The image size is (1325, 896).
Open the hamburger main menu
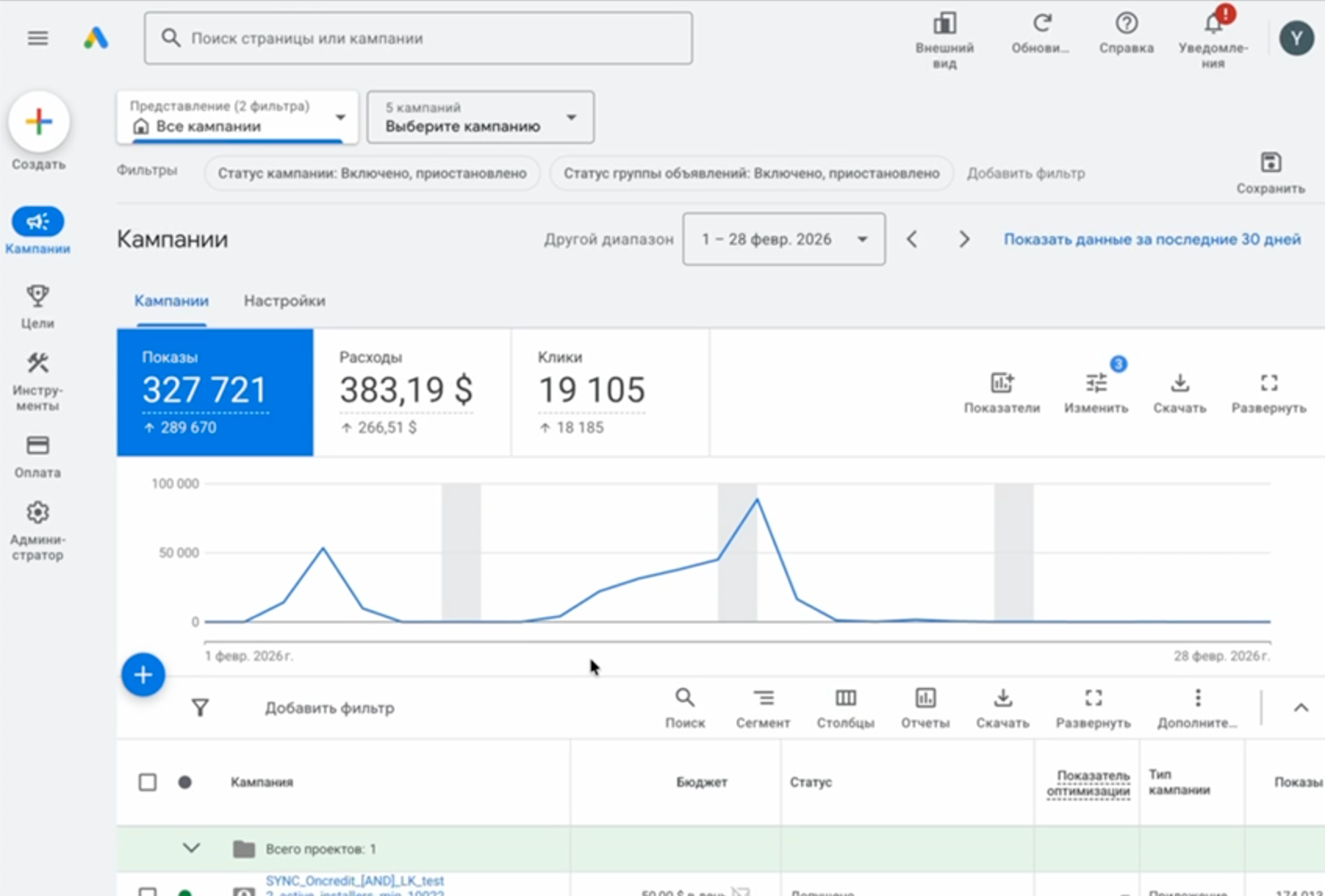point(38,38)
